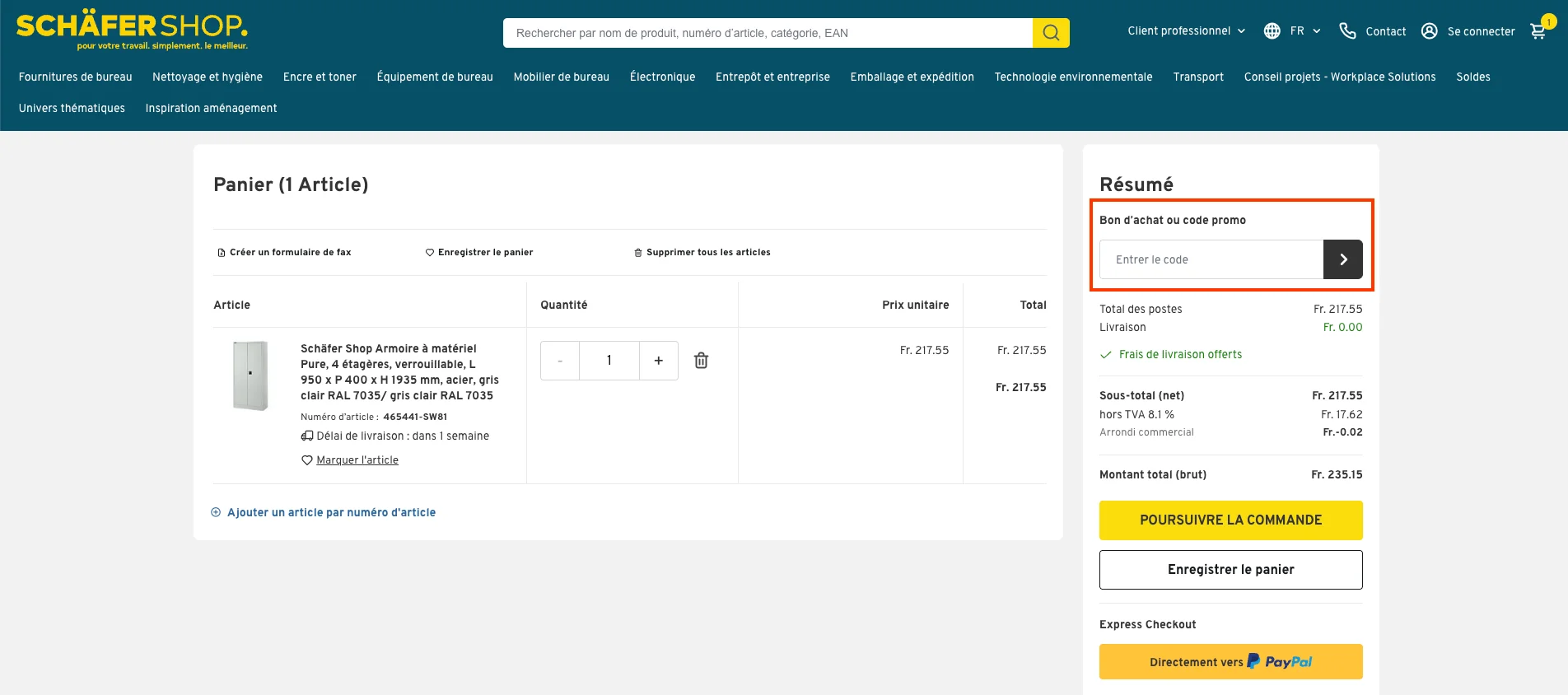Open Soldes menu
The height and width of the screenshot is (695, 1568).
(1473, 77)
